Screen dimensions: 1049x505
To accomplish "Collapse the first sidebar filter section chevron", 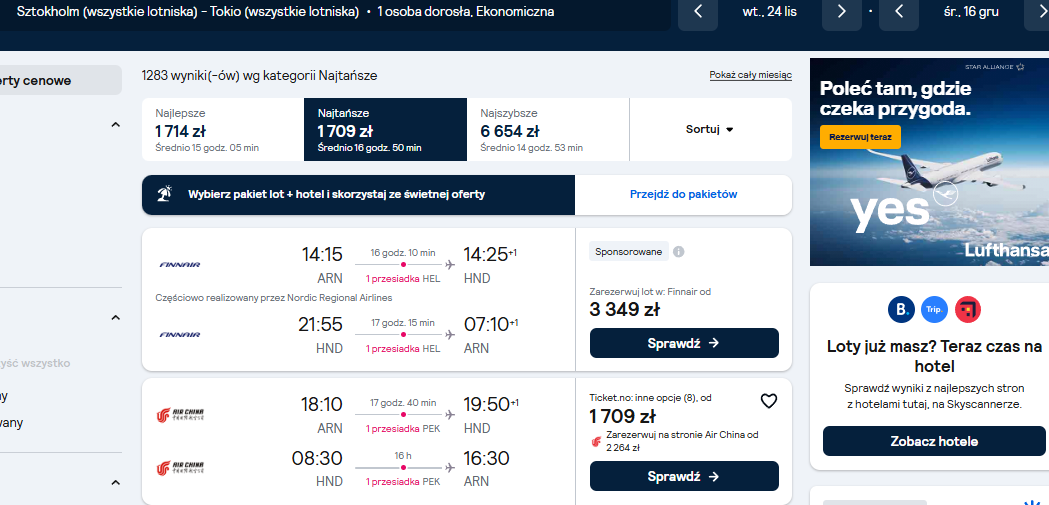I will click(x=115, y=125).
